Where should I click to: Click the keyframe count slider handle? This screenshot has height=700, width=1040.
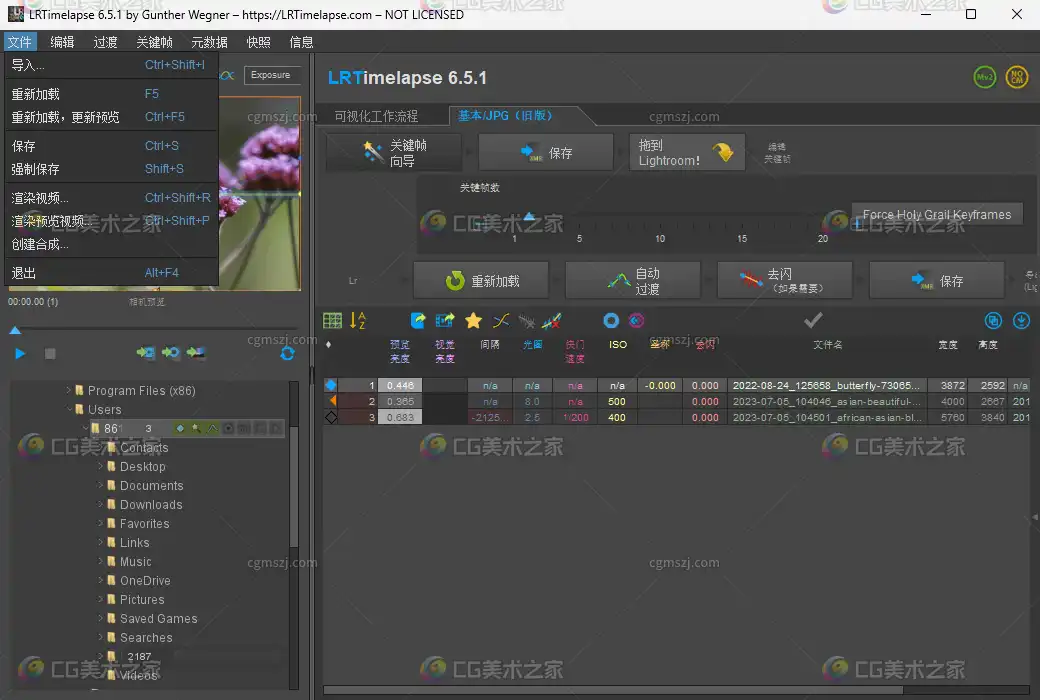530,217
